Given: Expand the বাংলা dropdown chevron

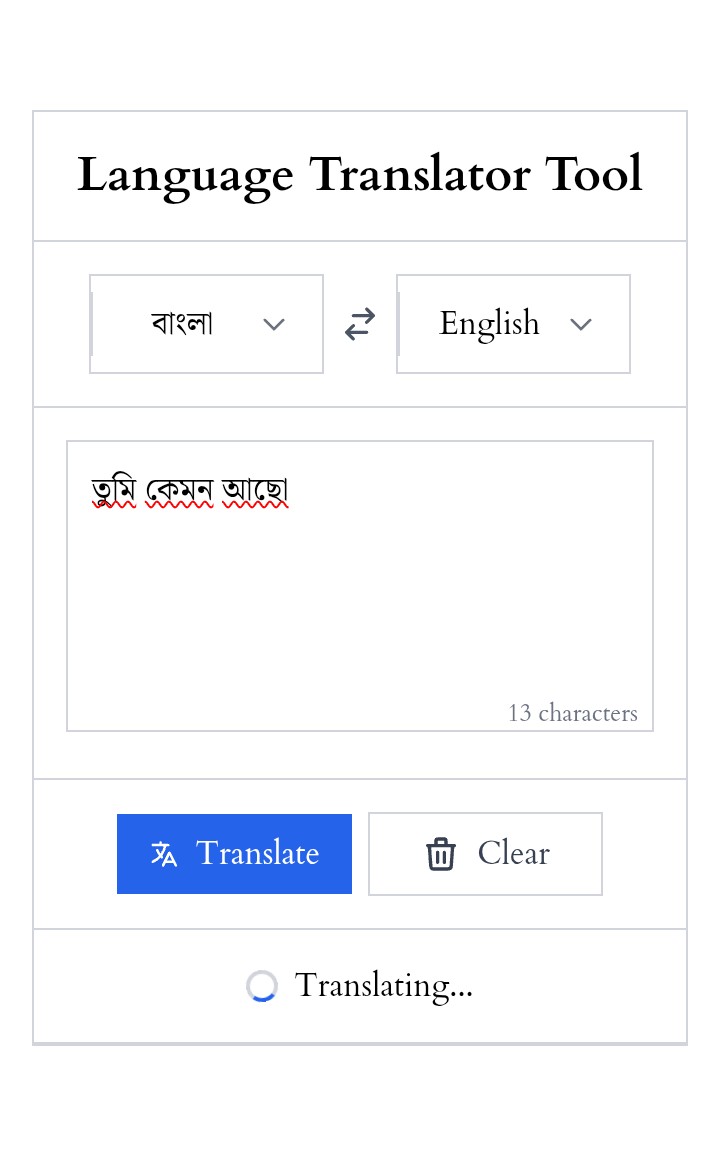Looking at the screenshot, I should pyautogui.click(x=274, y=324).
